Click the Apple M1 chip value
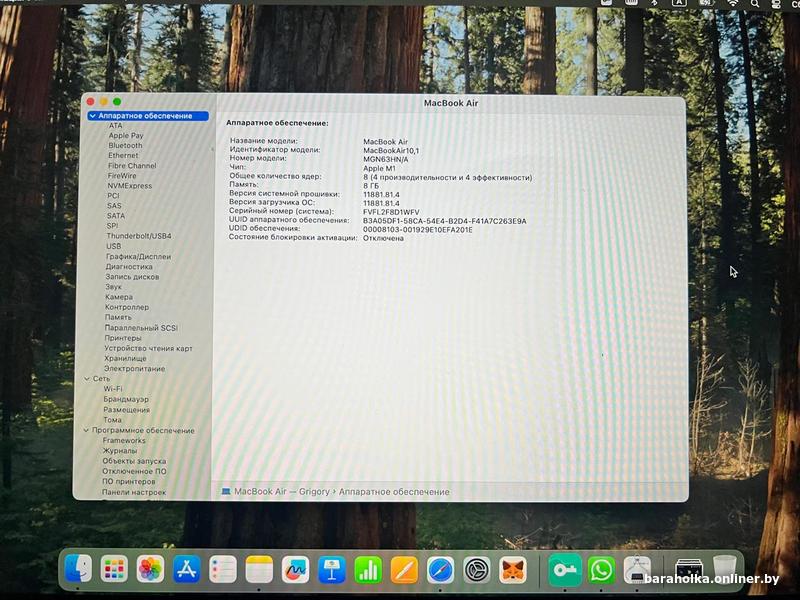The height and width of the screenshot is (600, 800). pyautogui.click(x=379, y=168)
